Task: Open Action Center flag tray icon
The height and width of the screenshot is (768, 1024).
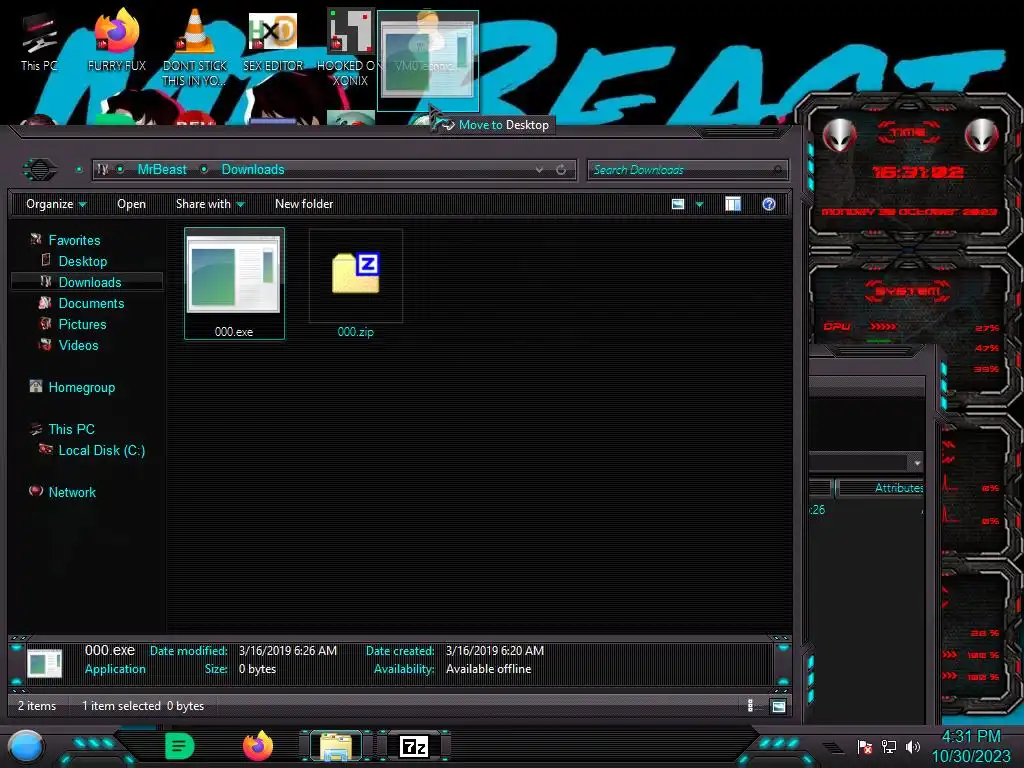Action: 865,747
